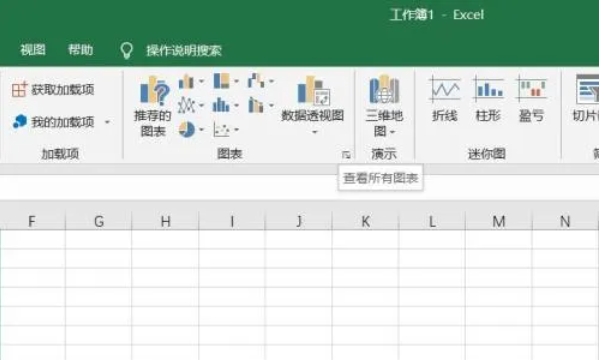Switch to the 帮助 ribbon tab
The image size is (604, 360).
point(81,50)
